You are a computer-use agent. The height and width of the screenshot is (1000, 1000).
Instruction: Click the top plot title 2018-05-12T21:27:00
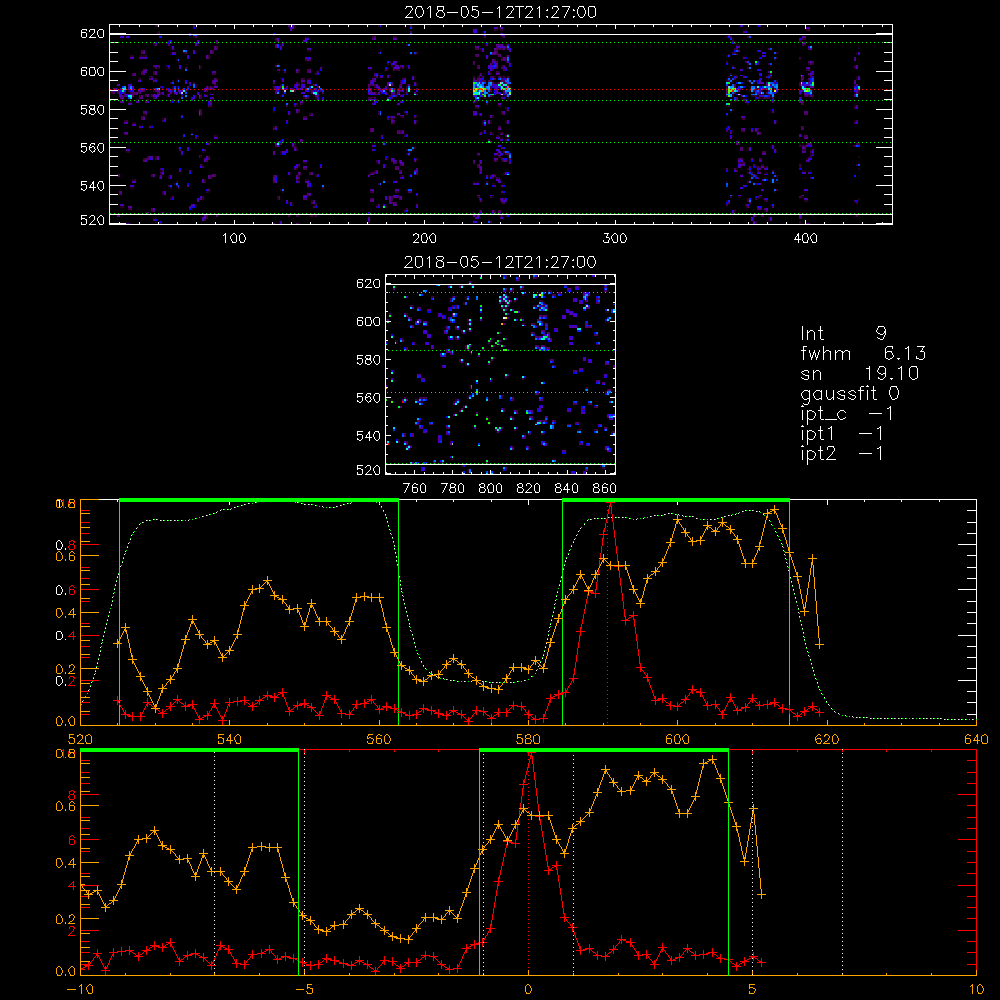coord(501,12)
